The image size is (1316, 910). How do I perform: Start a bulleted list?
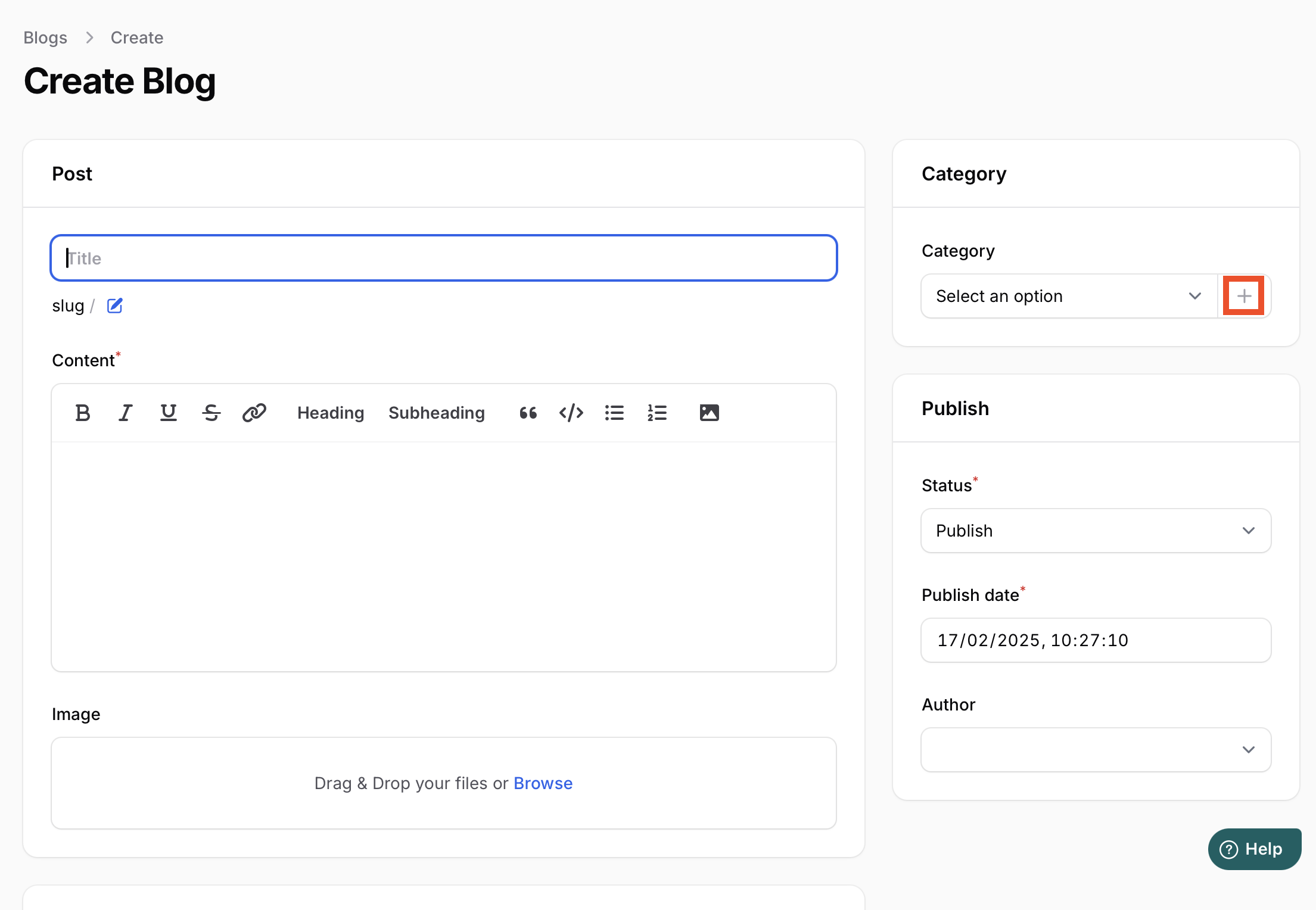pos(614,413)
